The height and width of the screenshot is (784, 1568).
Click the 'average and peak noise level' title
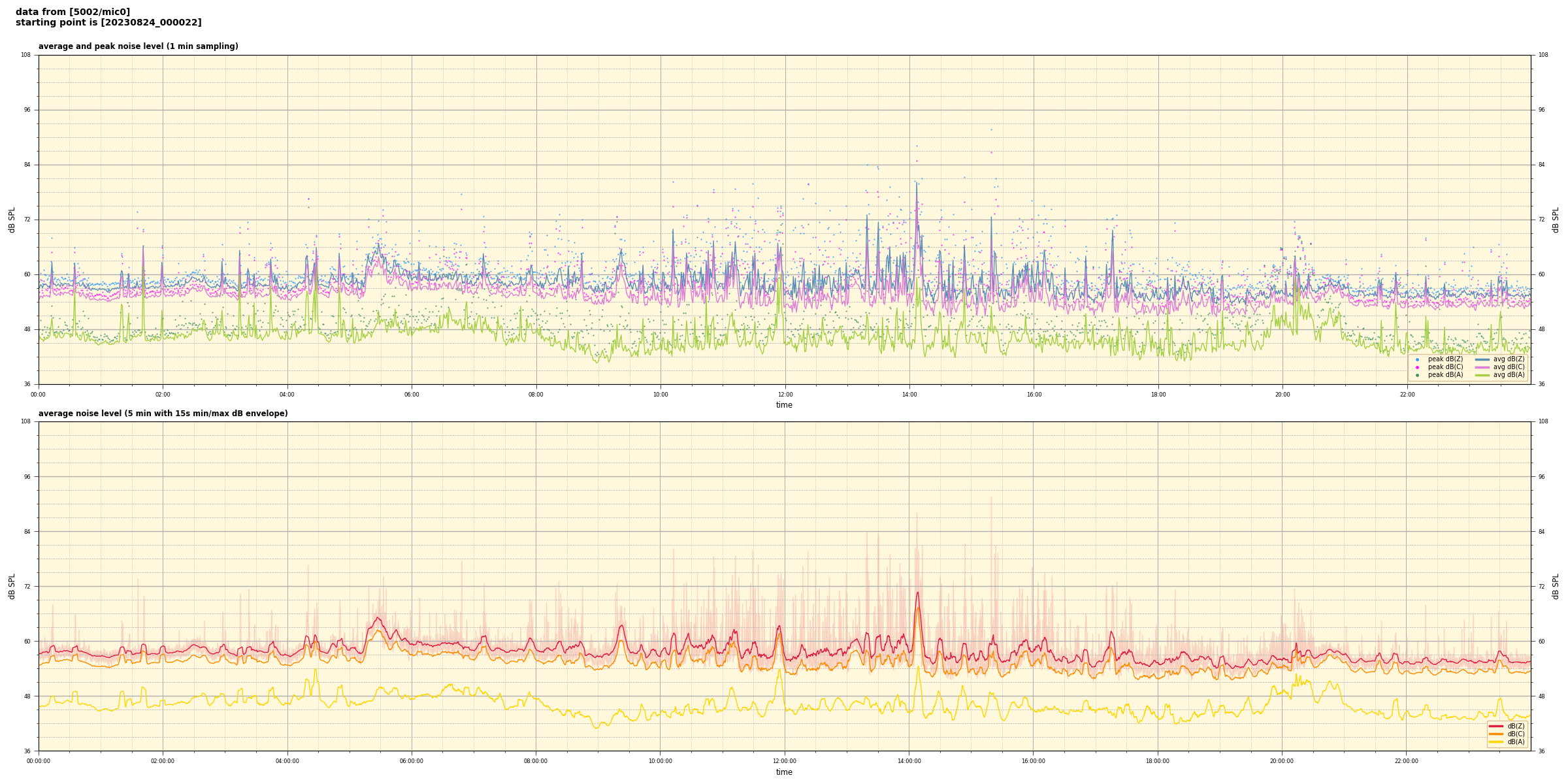pos(138,46)
